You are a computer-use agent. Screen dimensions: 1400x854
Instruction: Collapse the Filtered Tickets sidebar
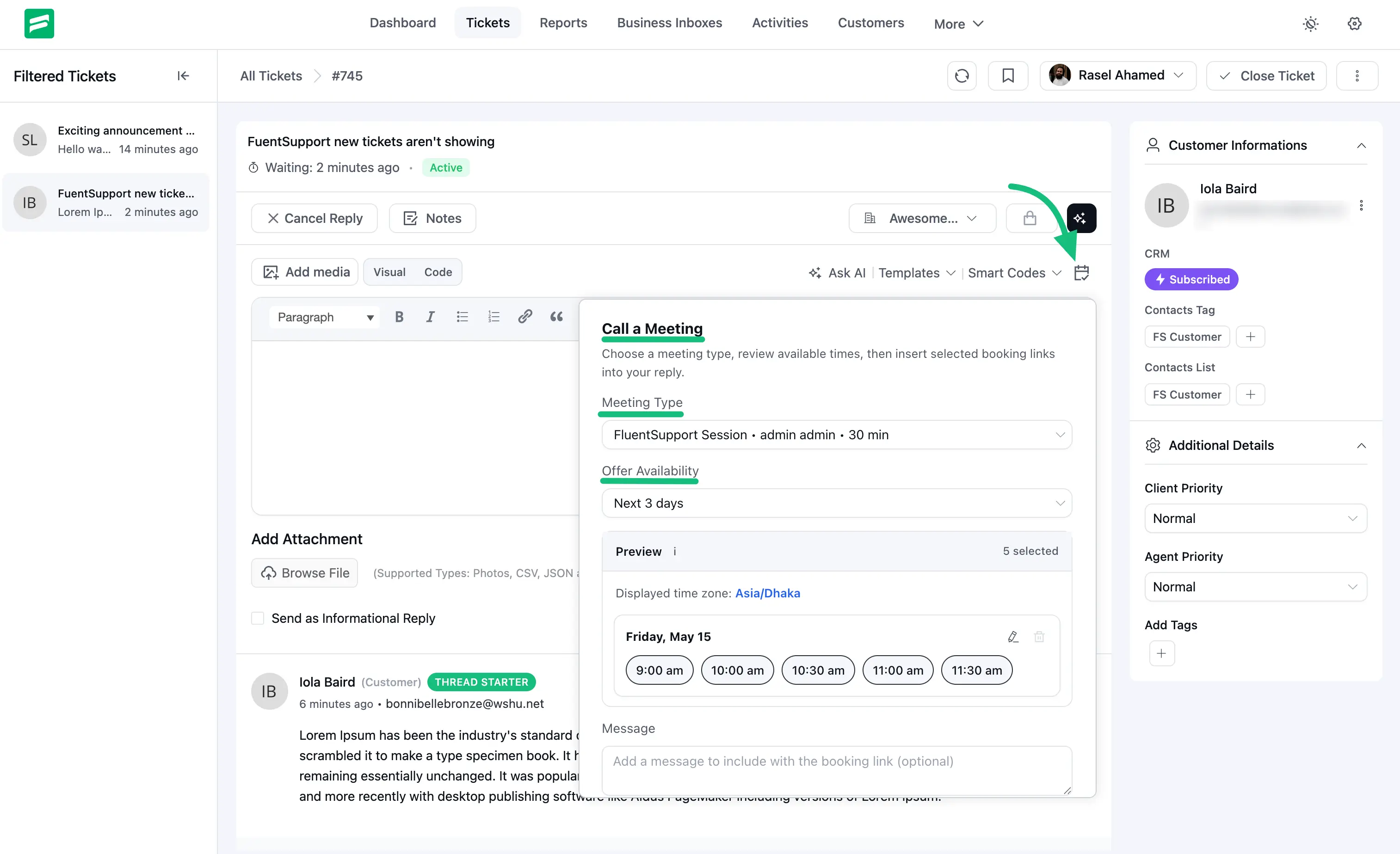pyautogui.click(x=183, y=75)
